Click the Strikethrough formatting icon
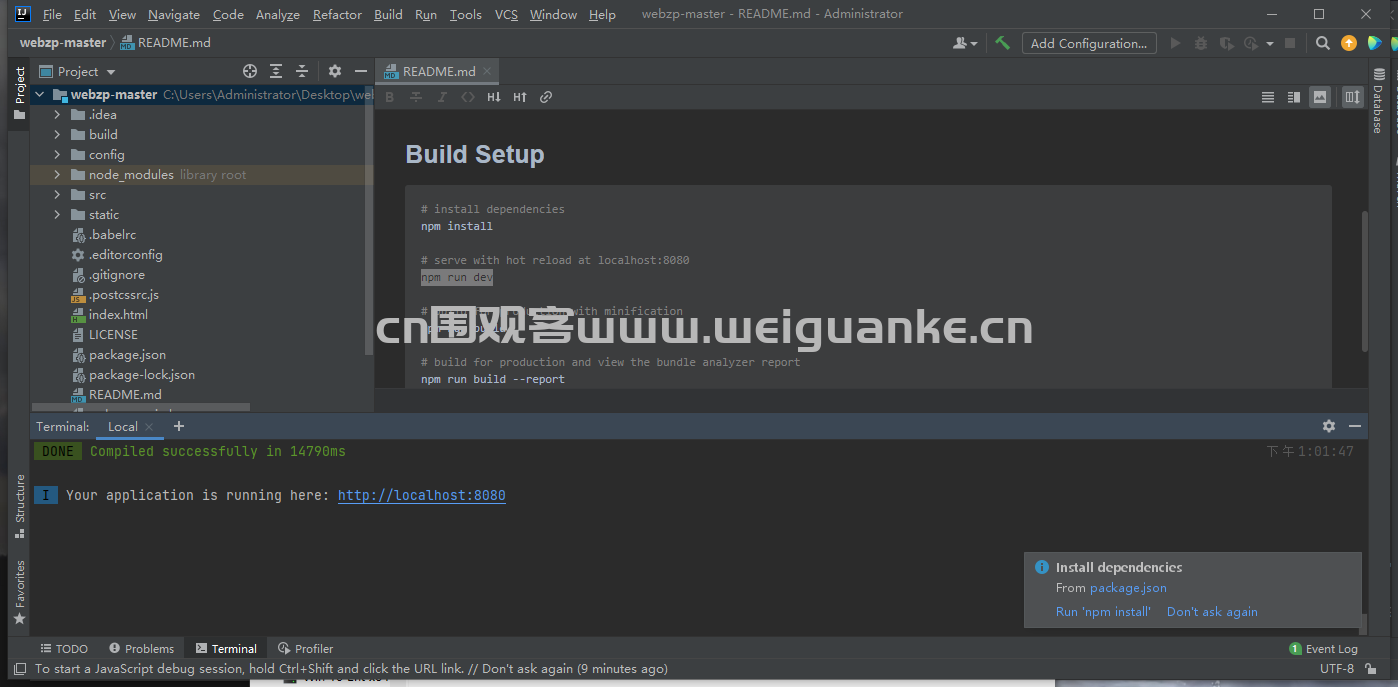The height and width of the screenshot is (687, 1398). coord(416,97)
